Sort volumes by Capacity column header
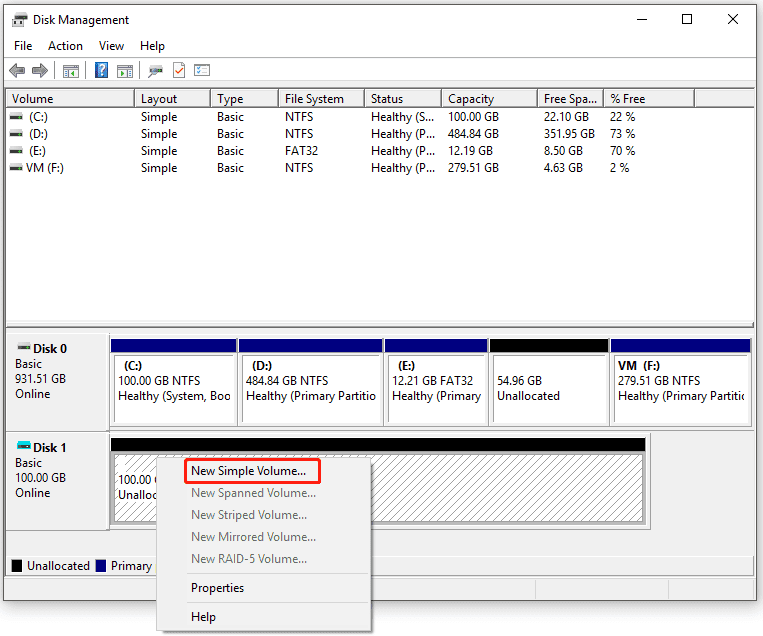The width and height of the screenshot is (763, 636). click(471, 99)
